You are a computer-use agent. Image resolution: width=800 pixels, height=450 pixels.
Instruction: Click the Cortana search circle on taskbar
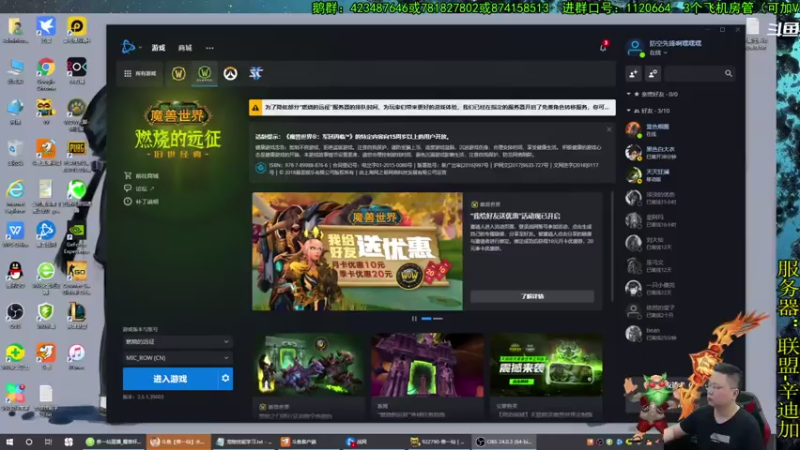pos(29,442)
